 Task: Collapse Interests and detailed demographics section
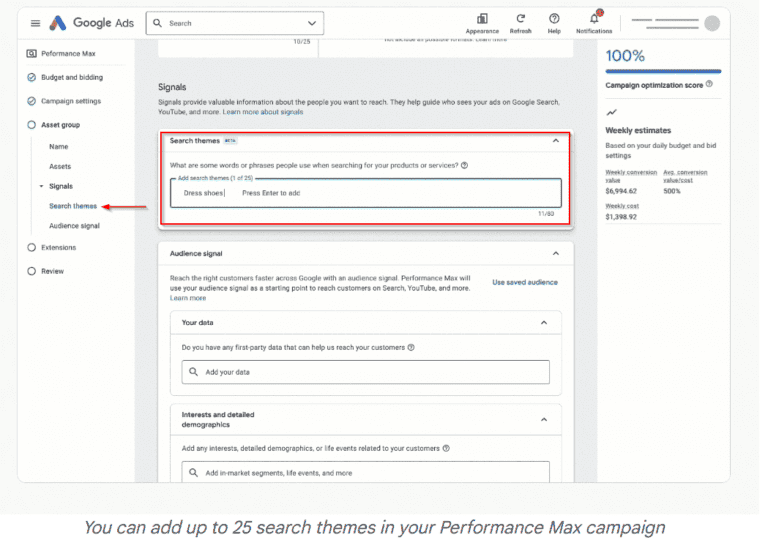(544, 420)
